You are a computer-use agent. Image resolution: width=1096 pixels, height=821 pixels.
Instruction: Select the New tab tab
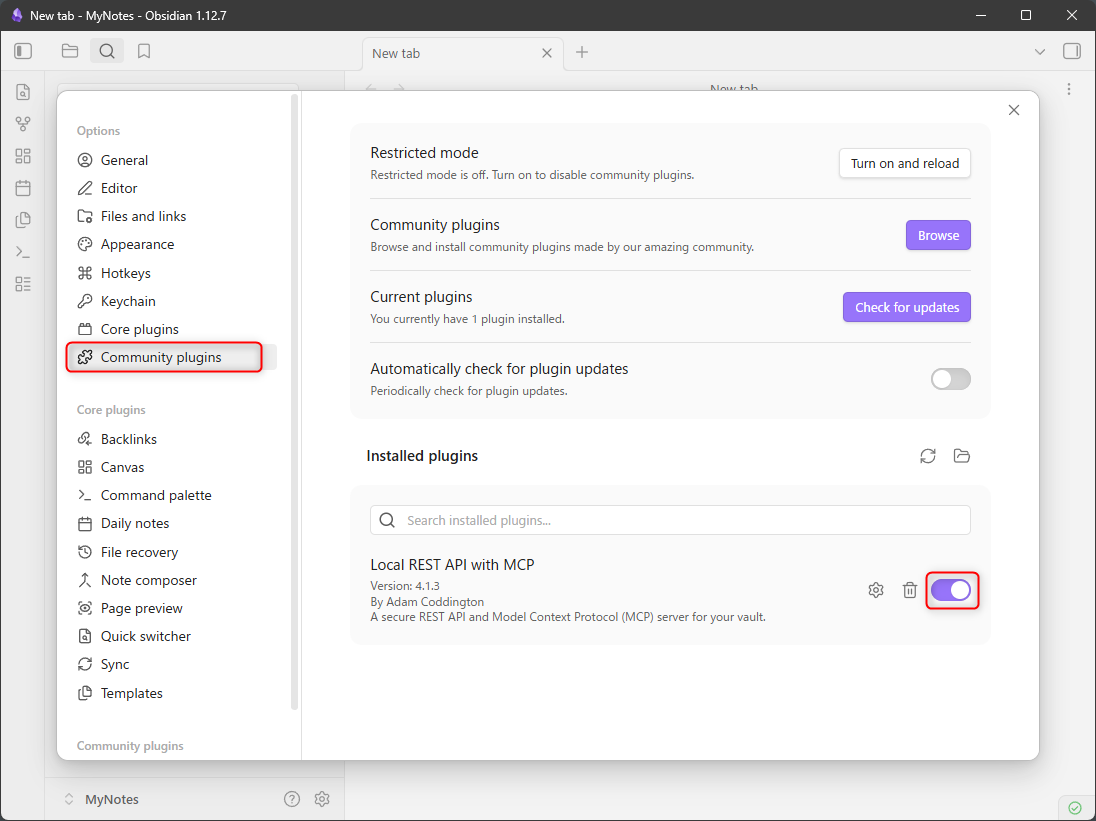[x=463, y=53]
